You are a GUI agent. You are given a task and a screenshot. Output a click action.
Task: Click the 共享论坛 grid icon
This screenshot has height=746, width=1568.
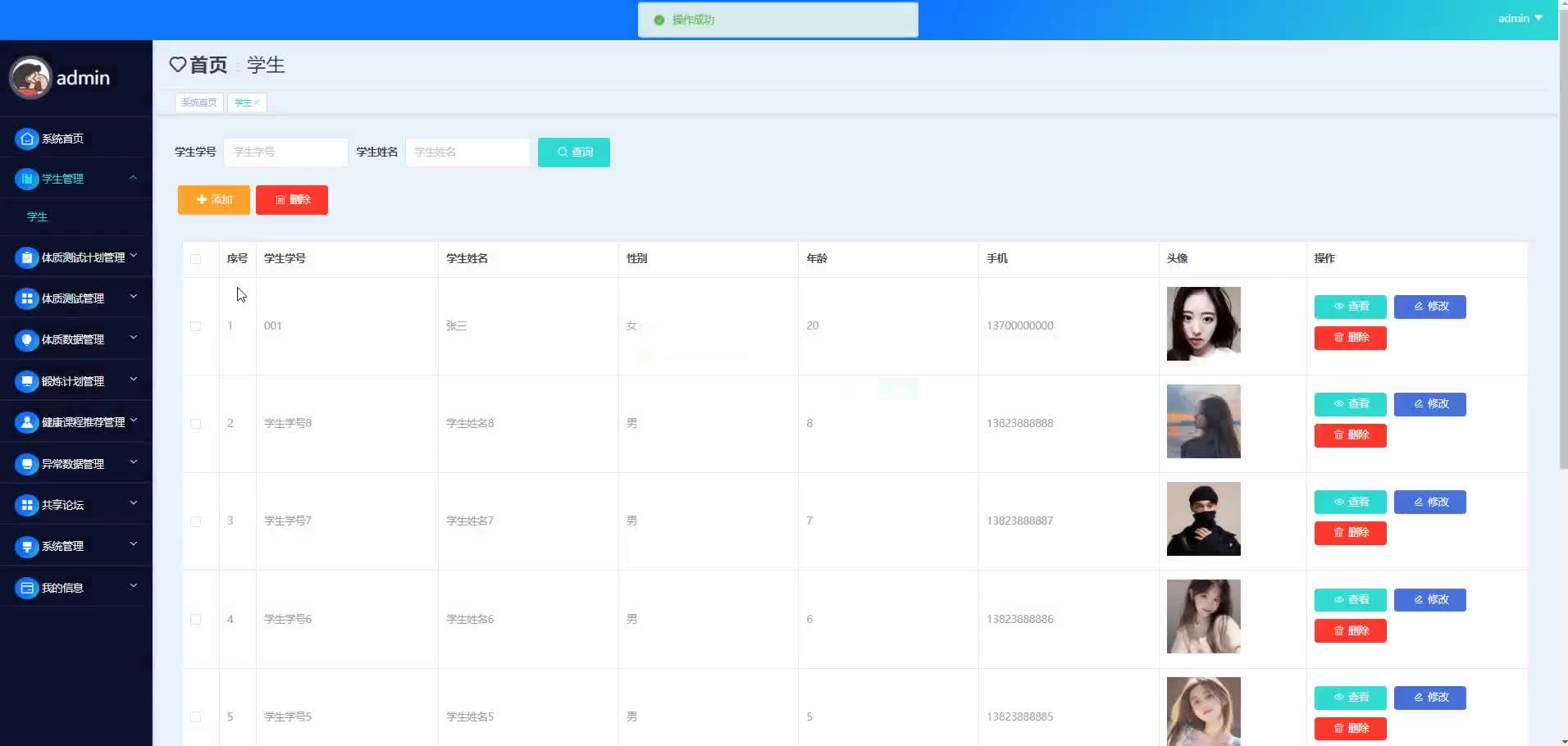pyautogui.click(x=27, y=505)
